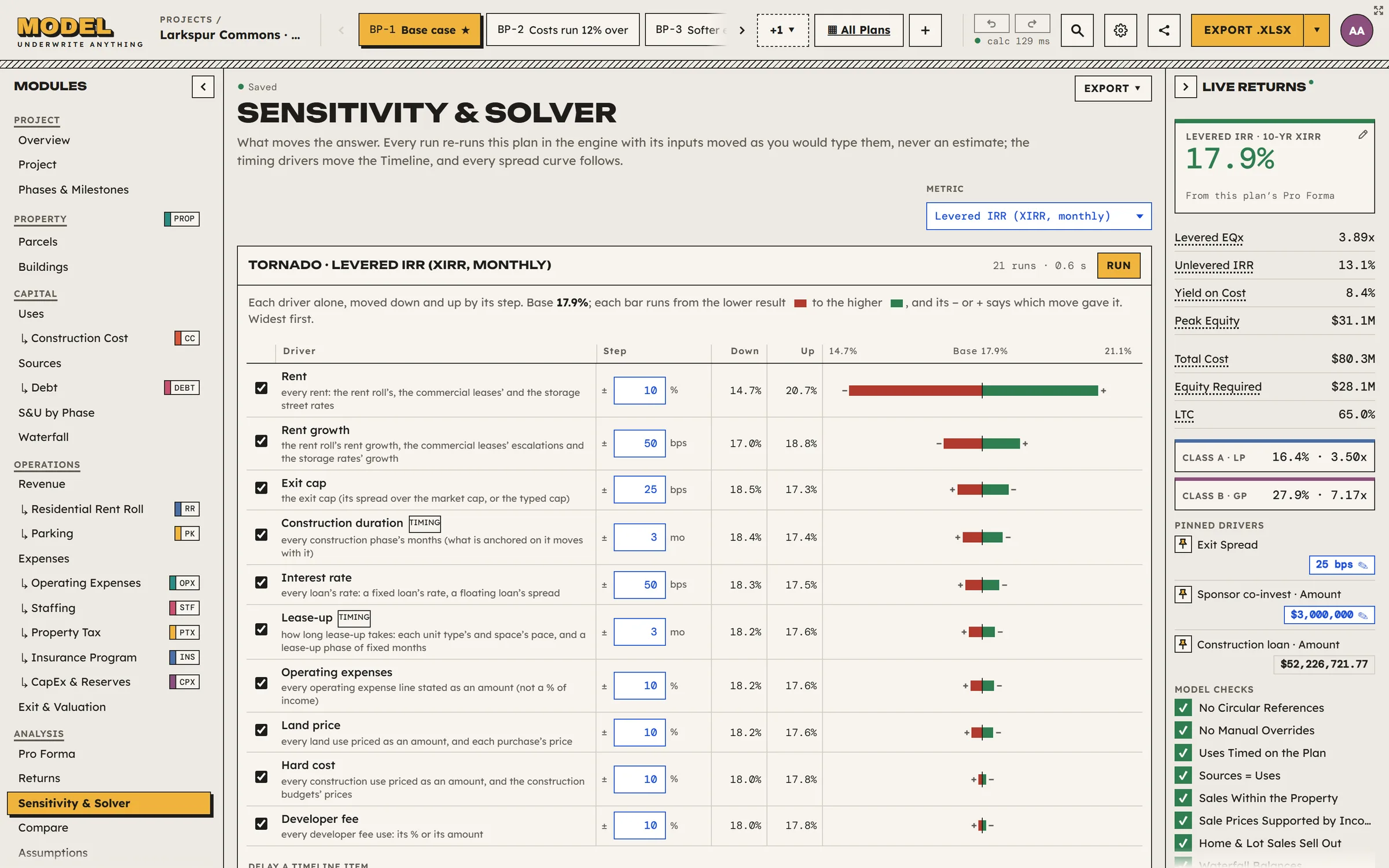Open the page EXPORT dropdown
The width and height of the screenshot is (1389, 868).
pyautogui.click(x=1112, y=89)
